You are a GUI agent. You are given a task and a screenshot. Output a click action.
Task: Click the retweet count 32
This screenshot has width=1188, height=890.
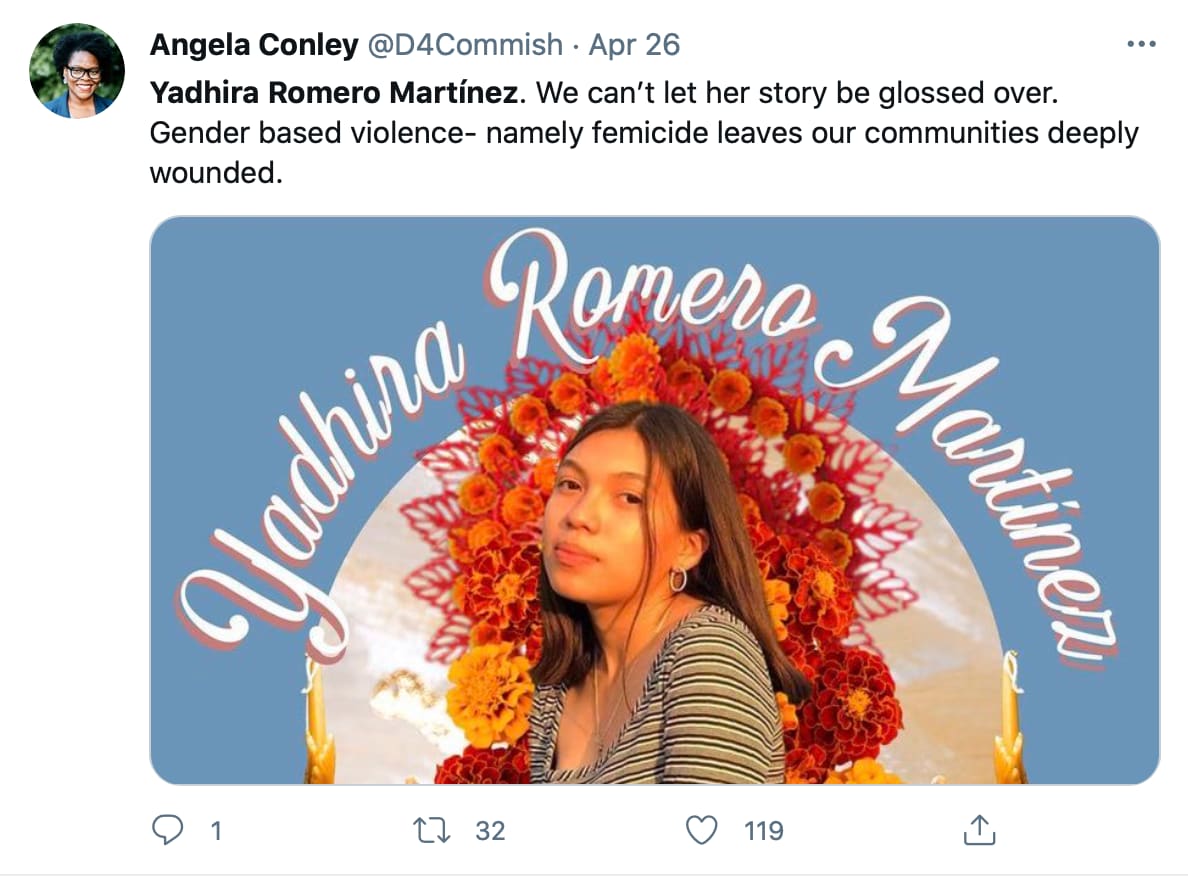pos(490,831)
